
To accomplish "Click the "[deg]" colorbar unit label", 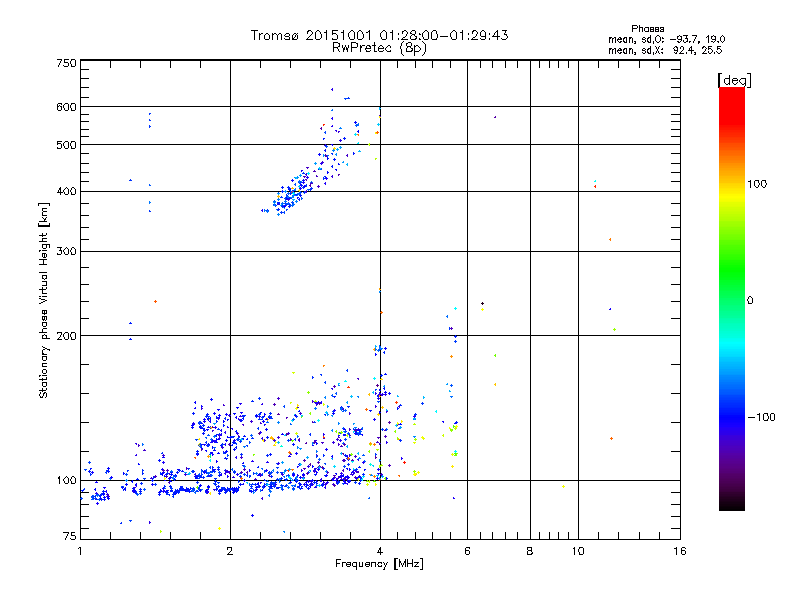I will tap(734, 80).
